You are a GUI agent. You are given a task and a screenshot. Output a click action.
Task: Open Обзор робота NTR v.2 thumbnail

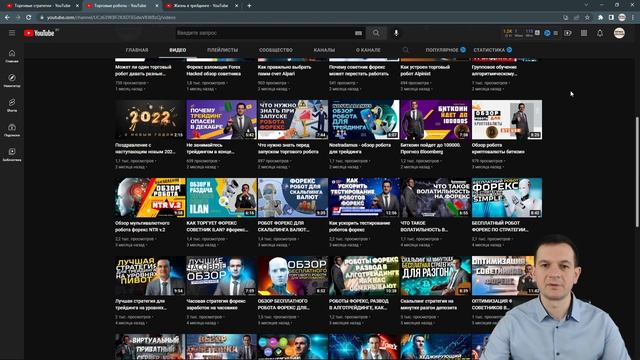point(150,198)
